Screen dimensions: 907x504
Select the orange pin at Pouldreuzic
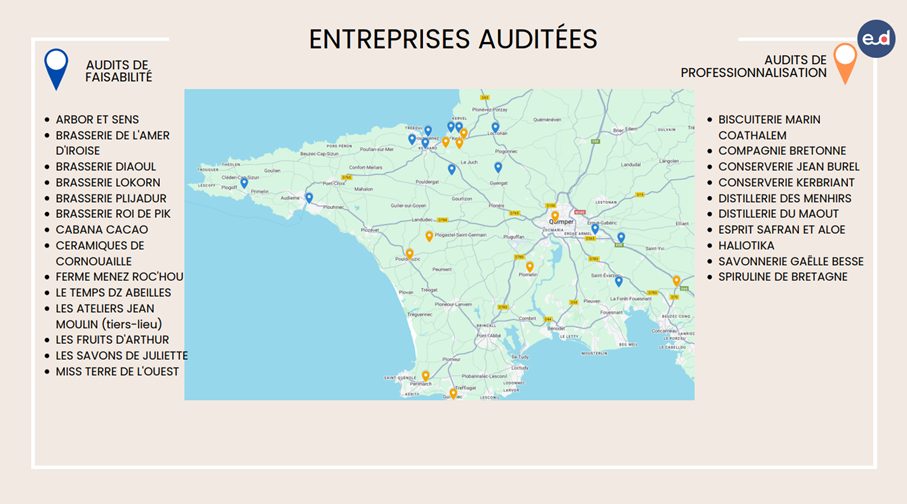410,253
